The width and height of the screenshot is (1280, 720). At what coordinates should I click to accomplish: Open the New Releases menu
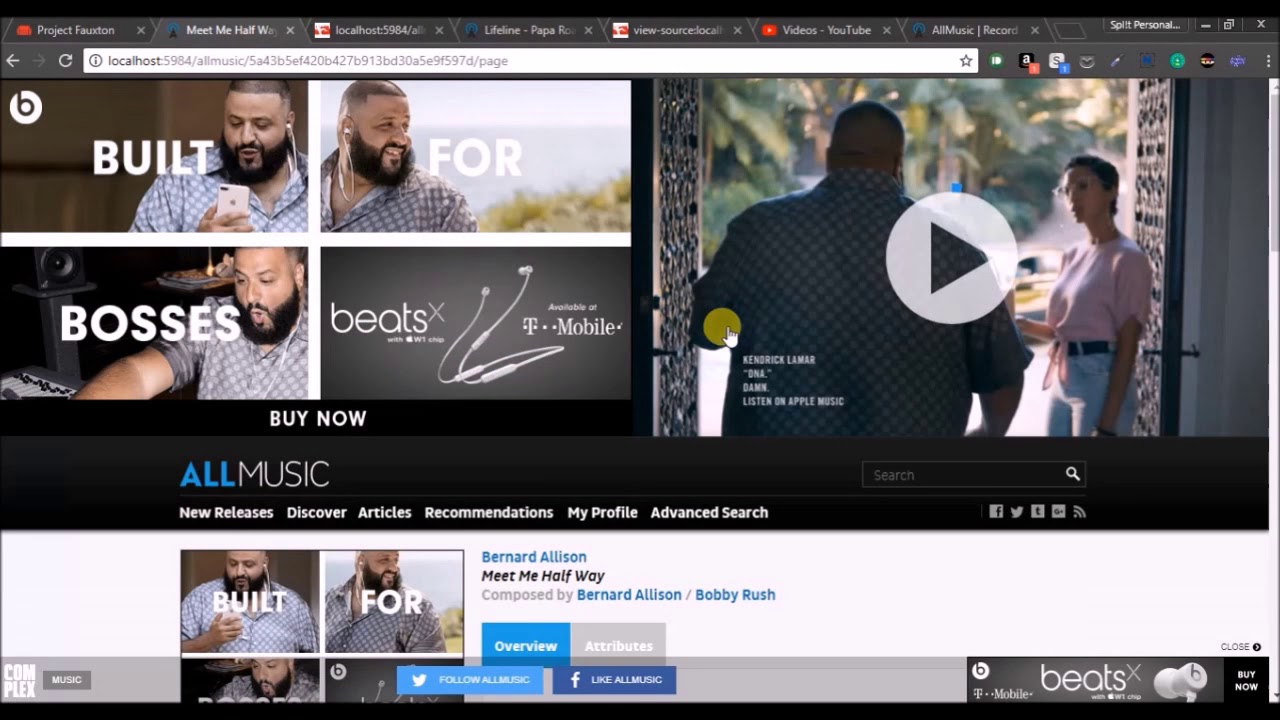click(x=226, y=512)
